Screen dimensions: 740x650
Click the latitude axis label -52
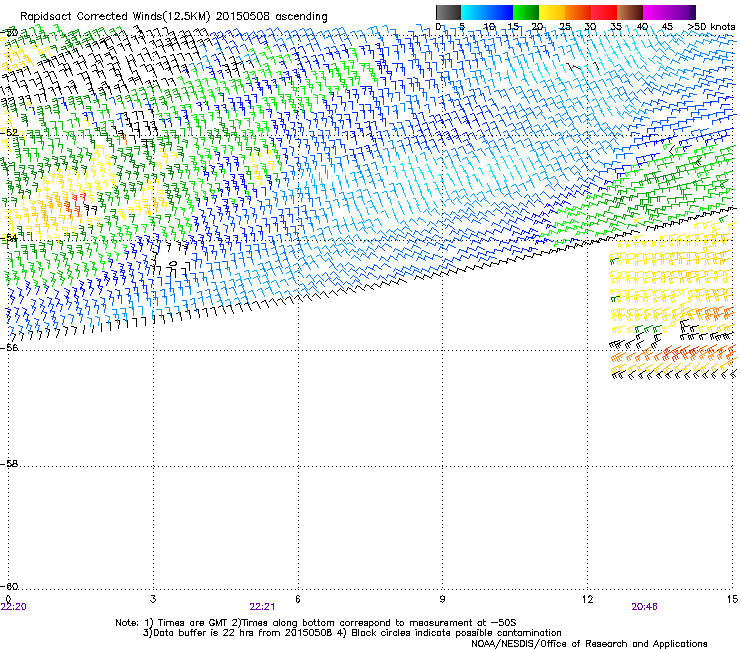coord(9,133)
